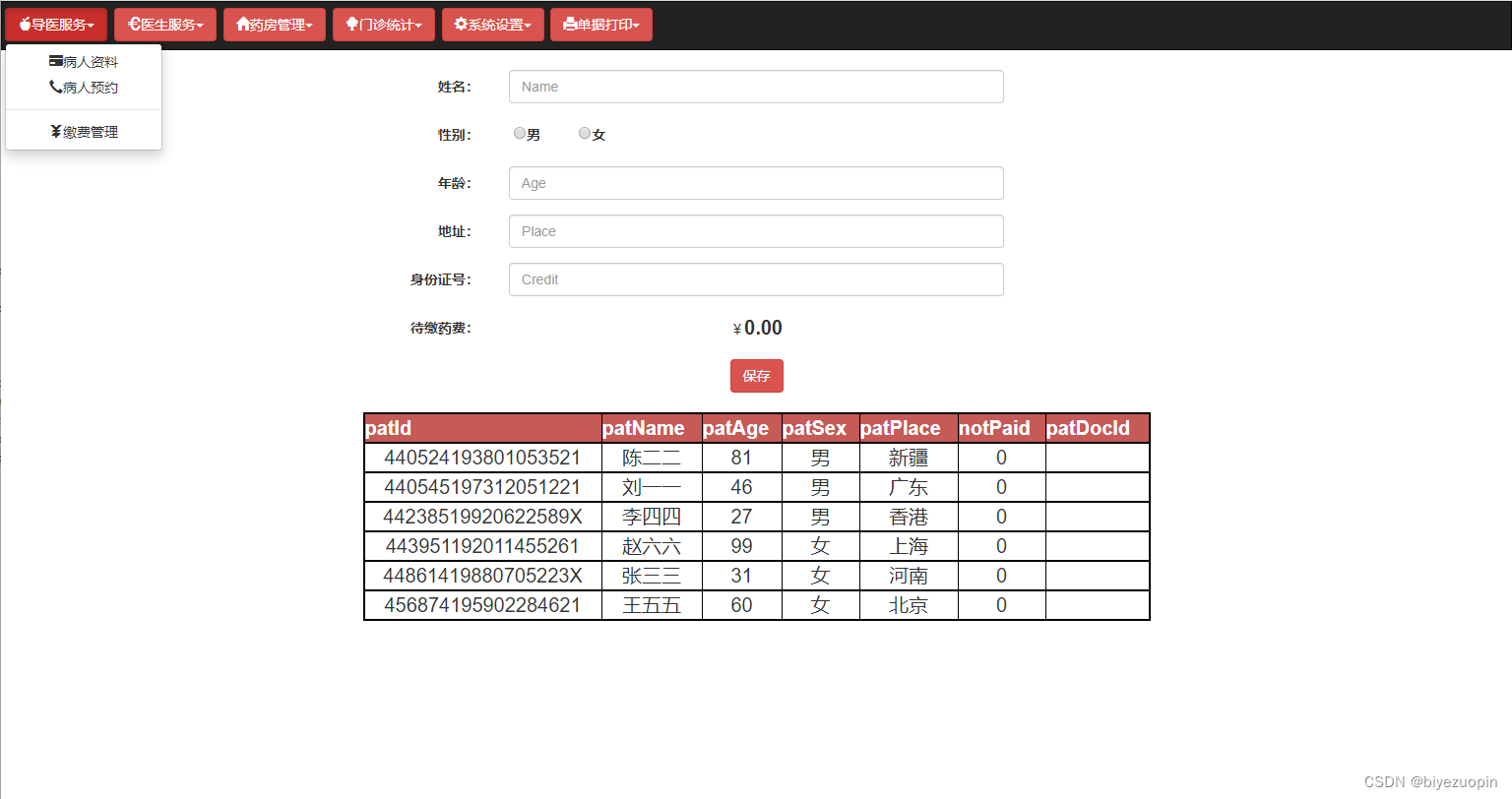Click place cell 北京
1512x799 pixels.
pyautogui.click(x=909, y=605)
